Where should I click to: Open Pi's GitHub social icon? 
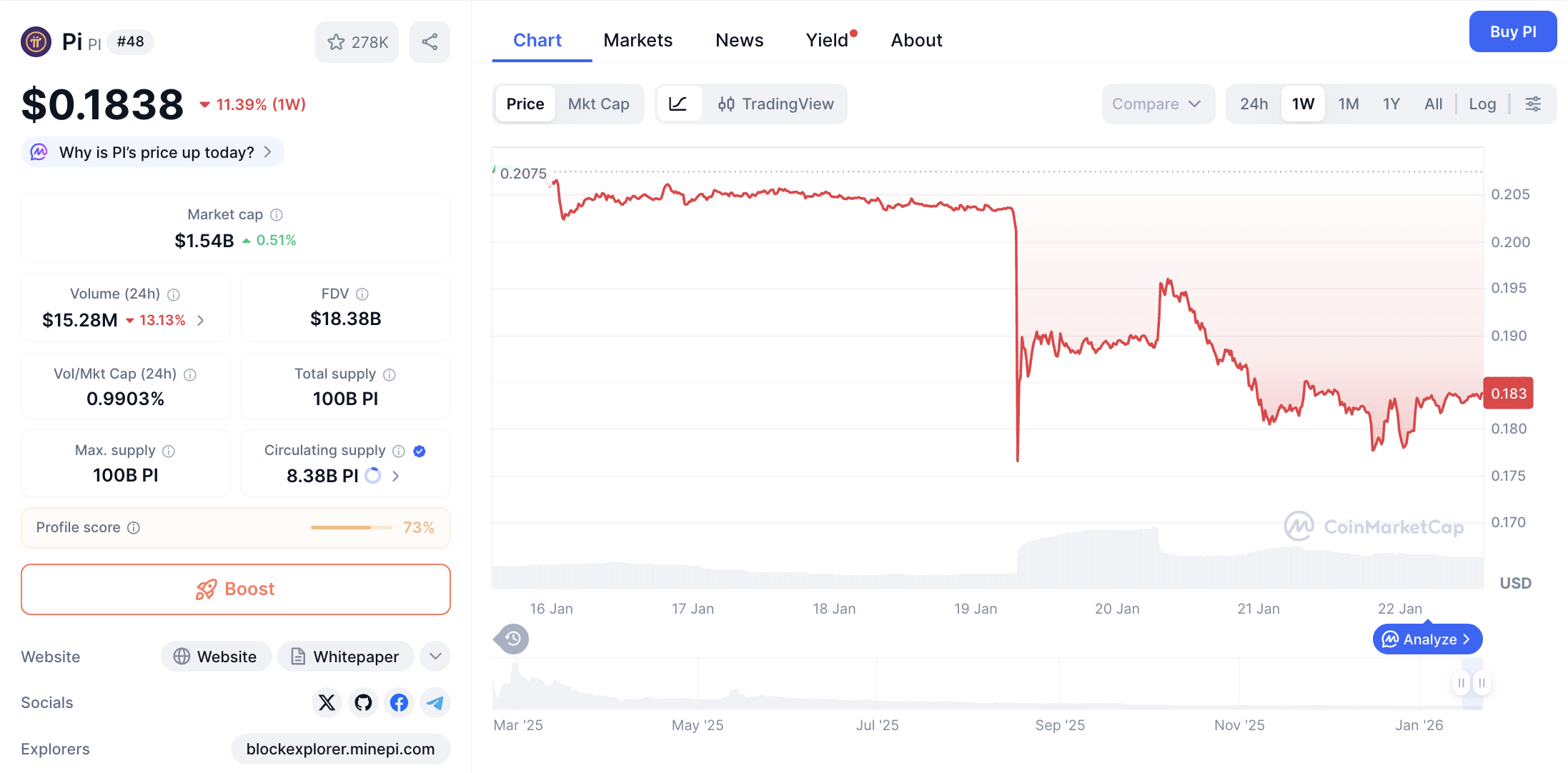pos(363,702)
